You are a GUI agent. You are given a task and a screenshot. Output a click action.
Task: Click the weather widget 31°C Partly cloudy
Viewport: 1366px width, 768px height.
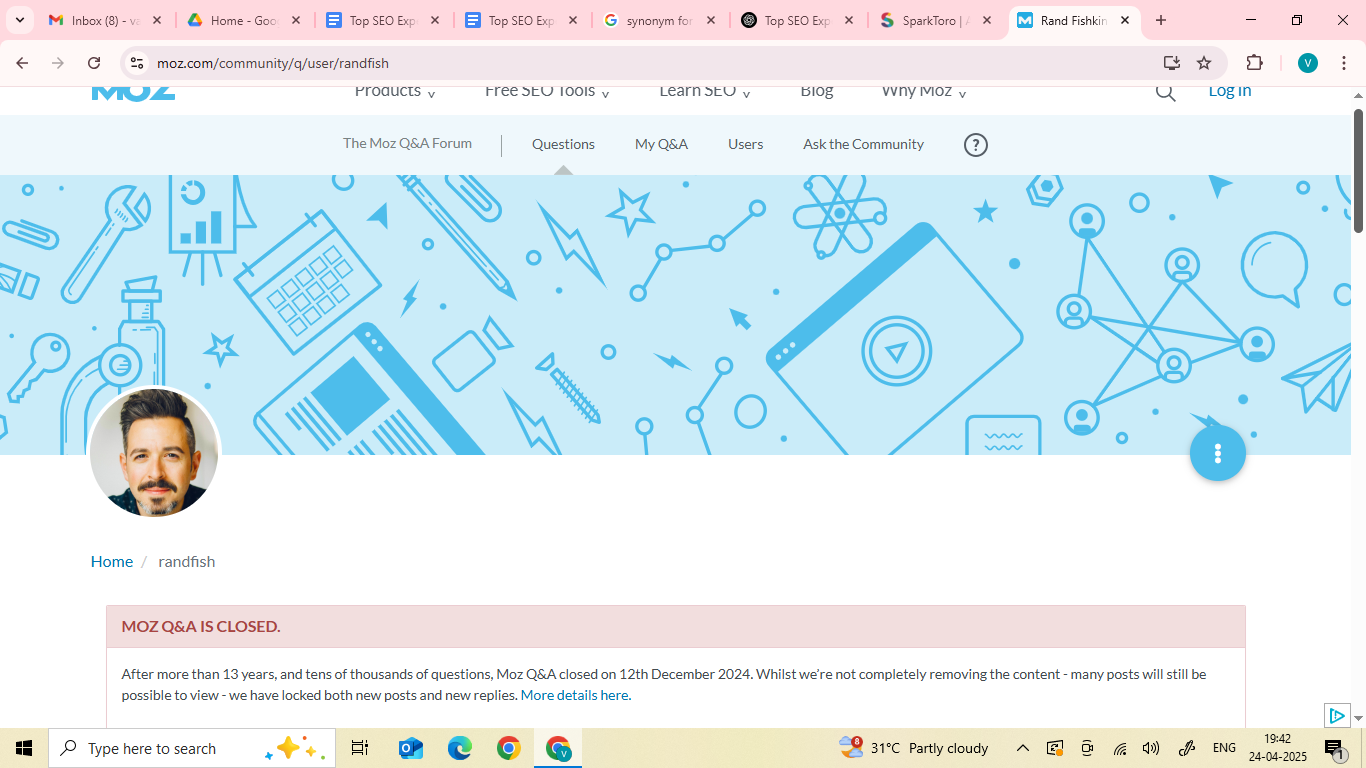pyautogui.click(x=914, y=748)
